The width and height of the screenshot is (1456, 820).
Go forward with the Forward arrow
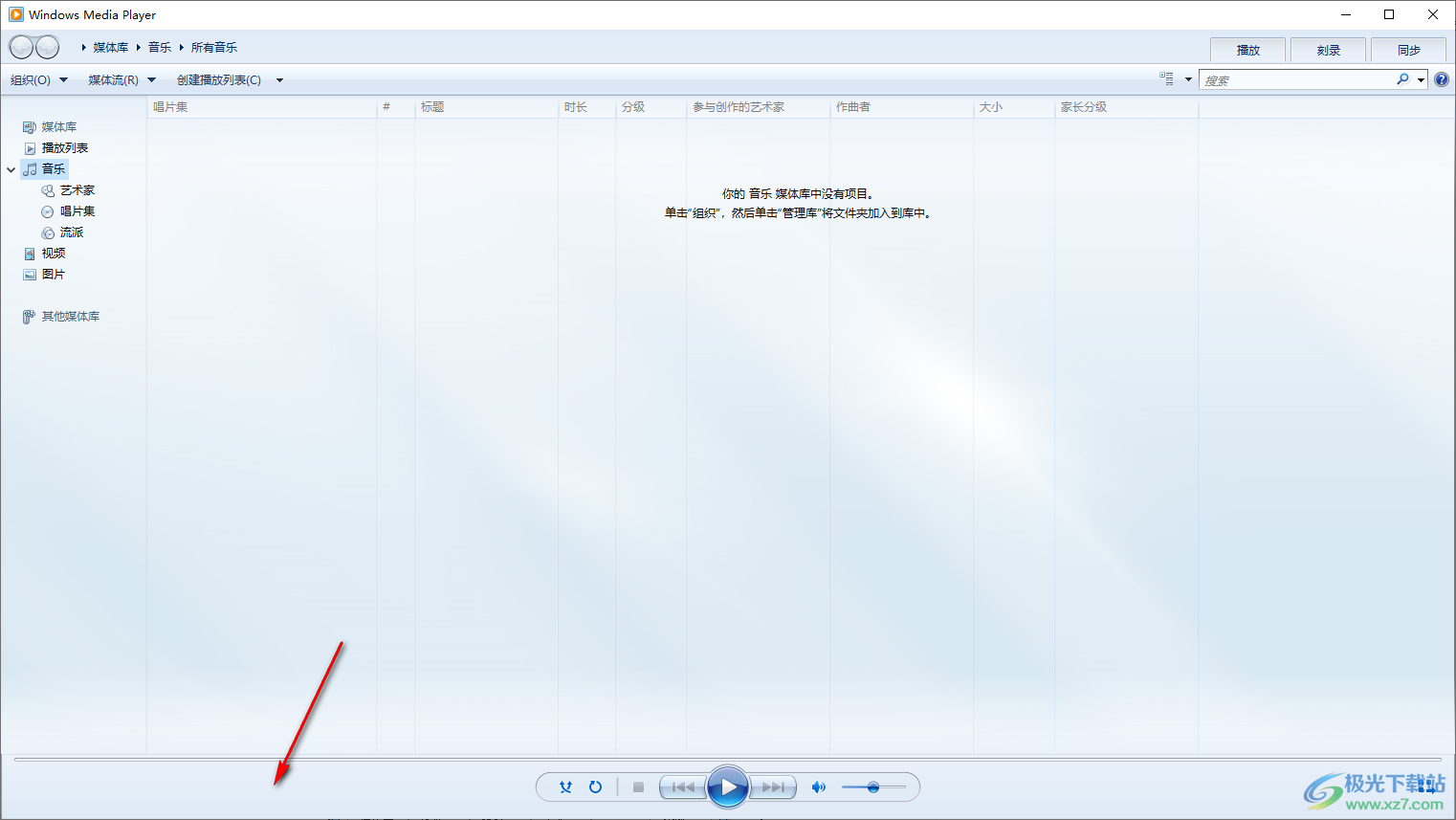47,47
